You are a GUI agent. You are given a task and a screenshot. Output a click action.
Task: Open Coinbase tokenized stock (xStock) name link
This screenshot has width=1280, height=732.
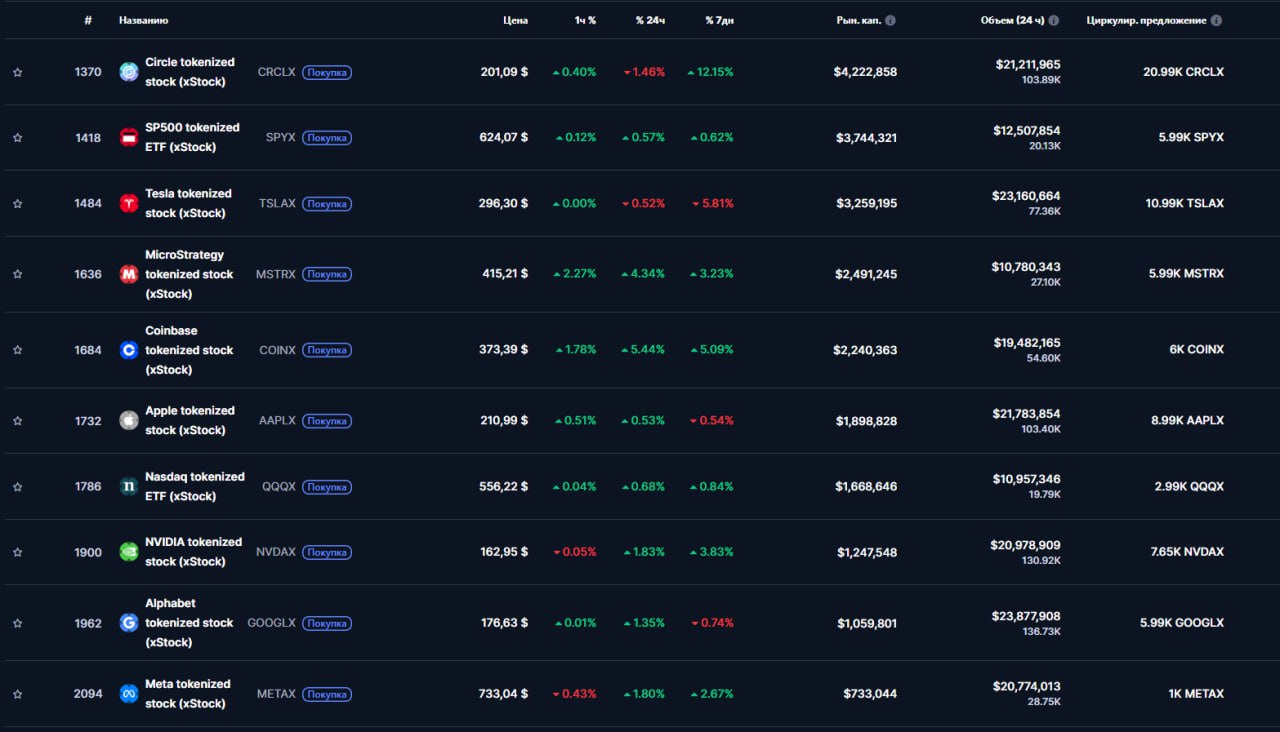tap(189, 350)
